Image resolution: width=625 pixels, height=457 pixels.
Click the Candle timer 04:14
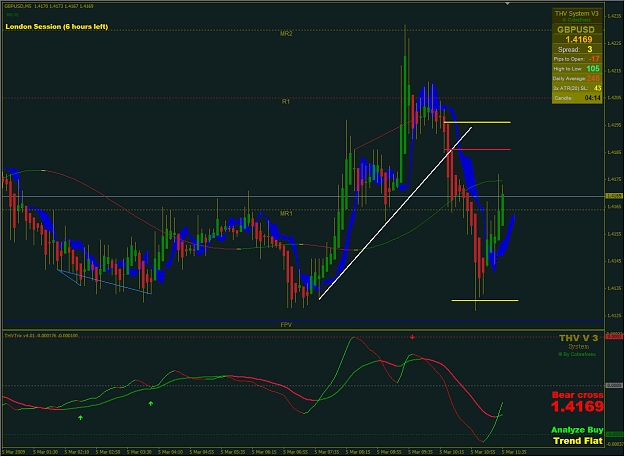point(593,98)
